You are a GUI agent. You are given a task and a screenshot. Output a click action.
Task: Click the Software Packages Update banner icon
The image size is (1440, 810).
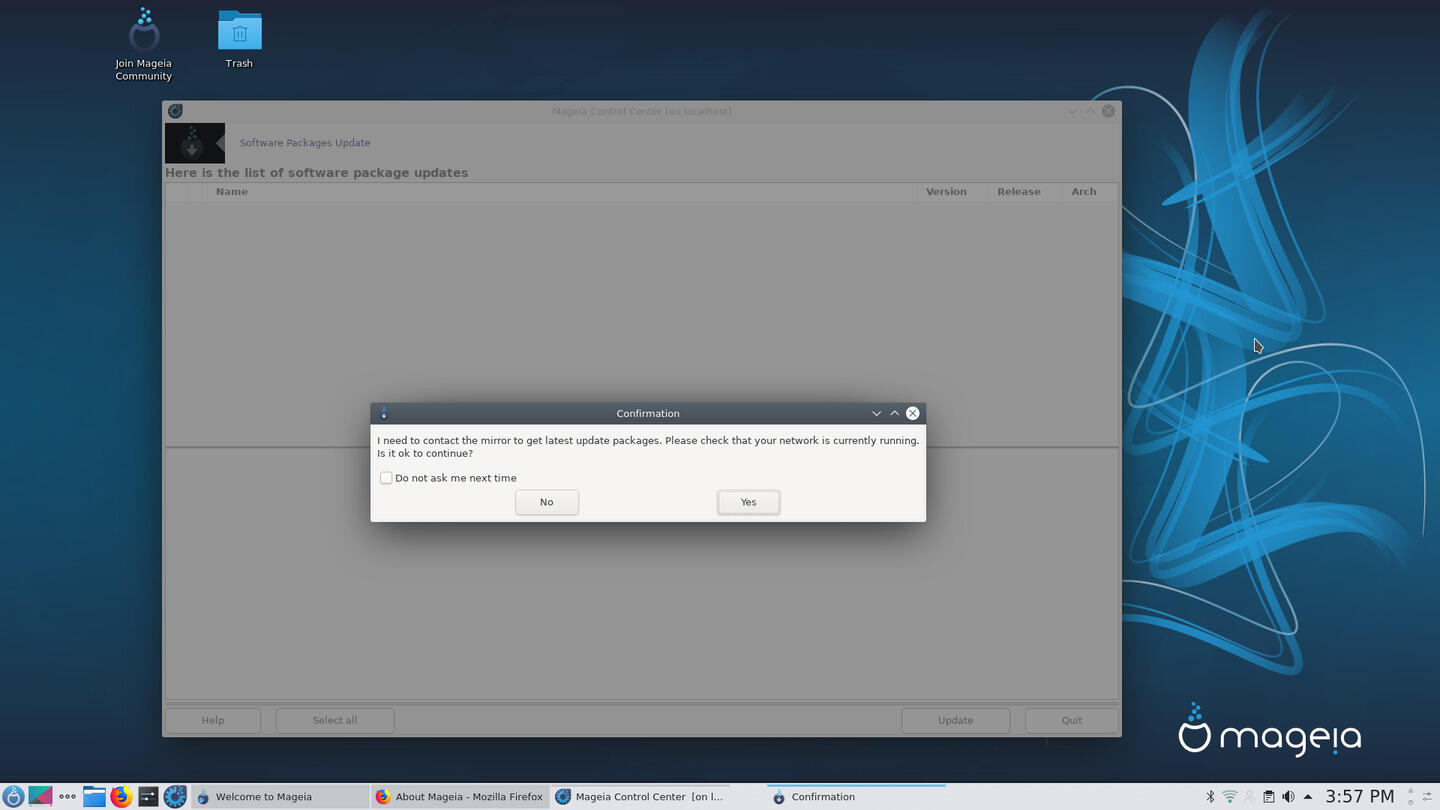click(x=194, y=143)
